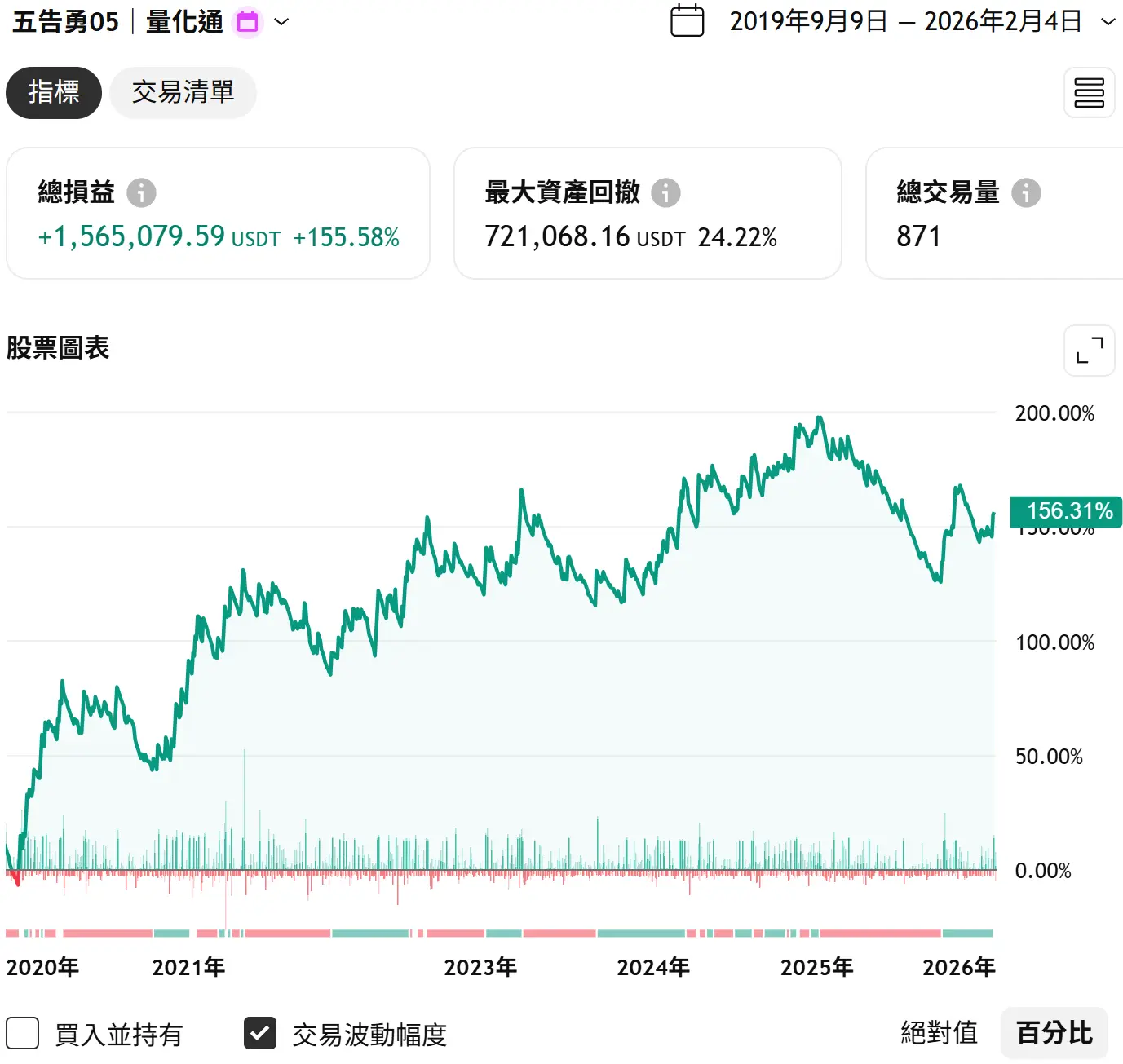Uncheck the 交易波動幅度 checkbox
The height and width of the screenshot is (1064, 1123).
(260, 1033)
